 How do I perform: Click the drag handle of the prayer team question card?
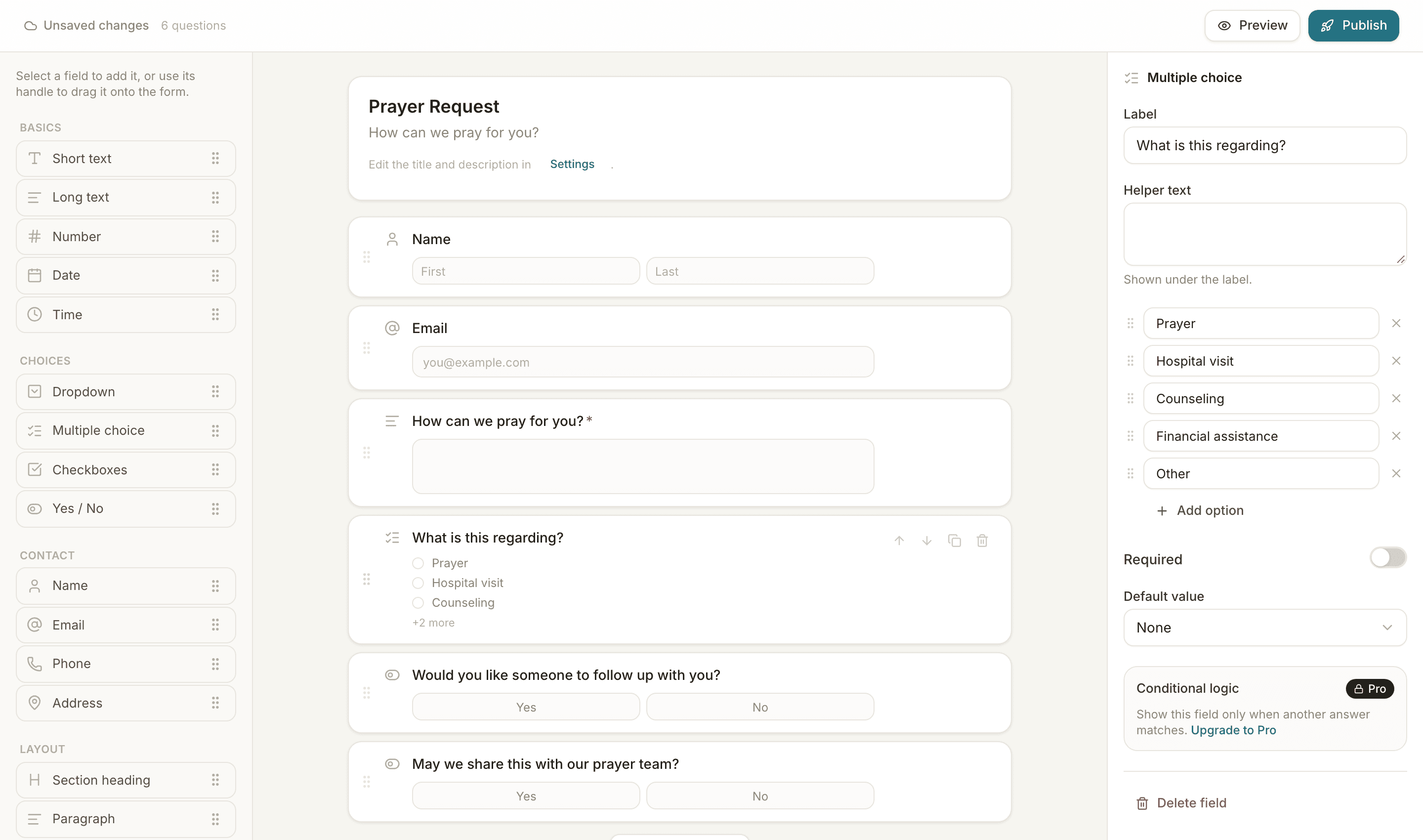tap(367, 782)
